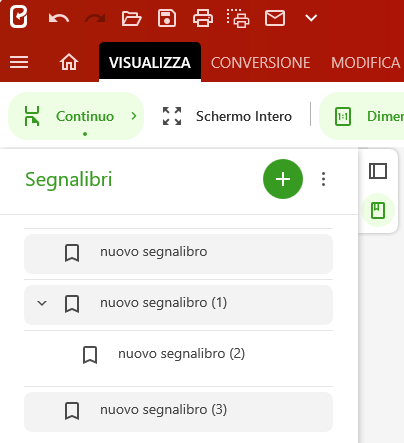
Task: Switch to the MODIFICA tab
Action: pos(365,63)
